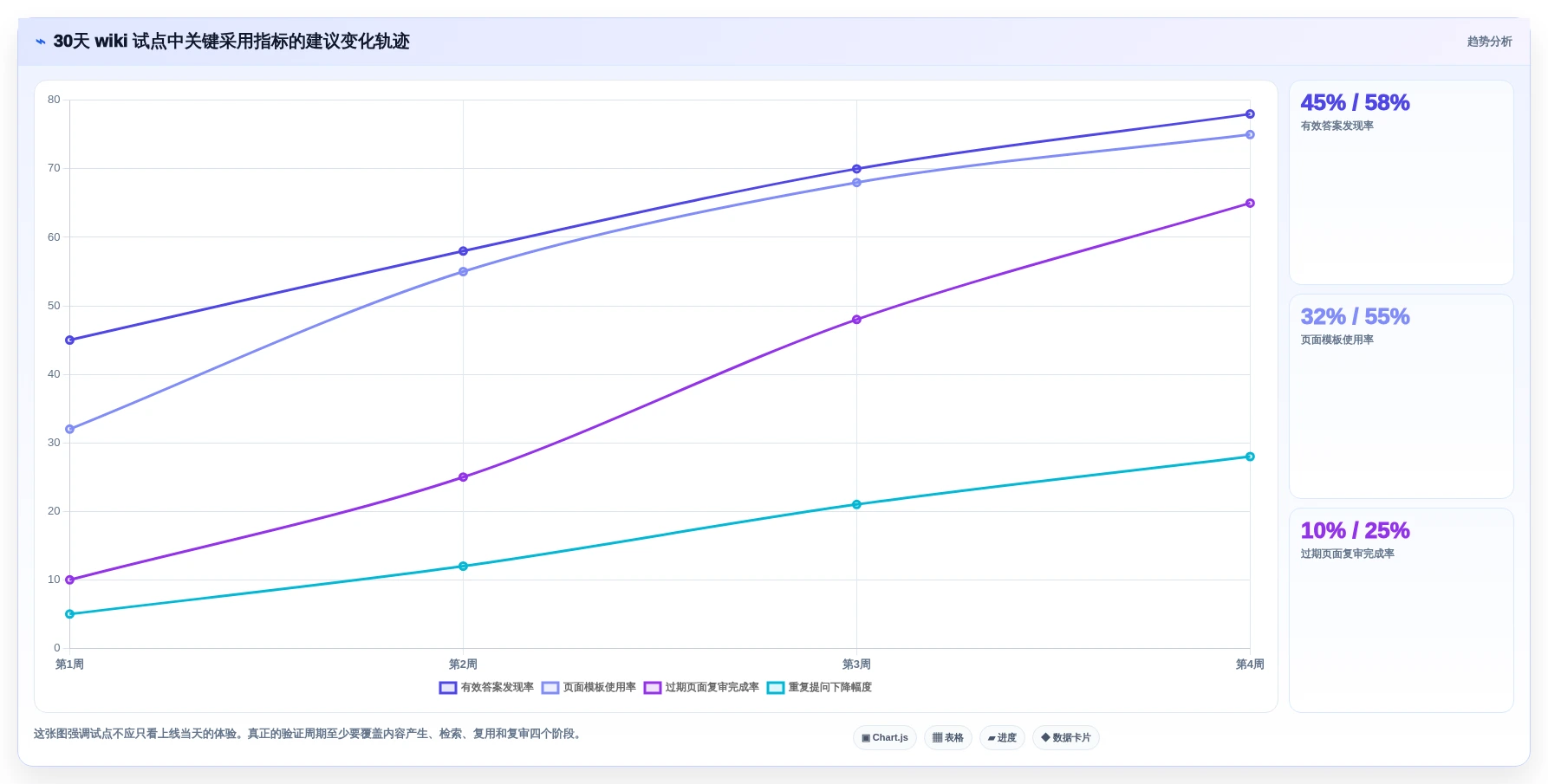Click the 有效答案发现率 card label

coord(1337,126)
